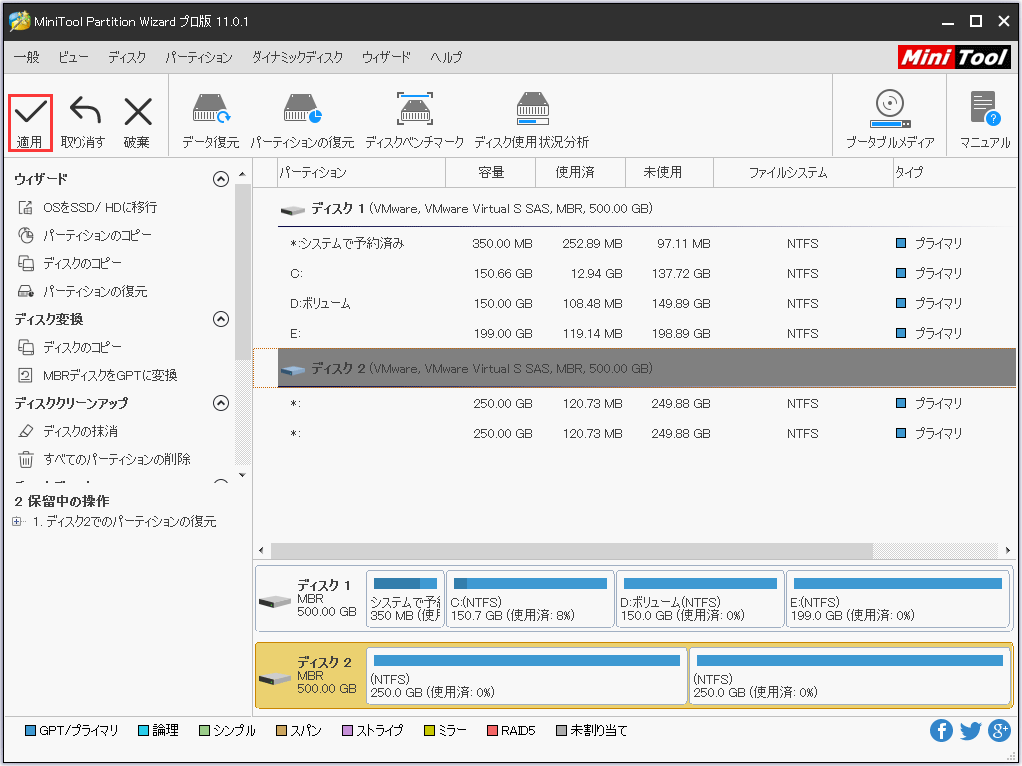Click partition list horizontal scrollbar left arrow
The width and height of the screenshot is (1022, 766).
pos(261,551)
